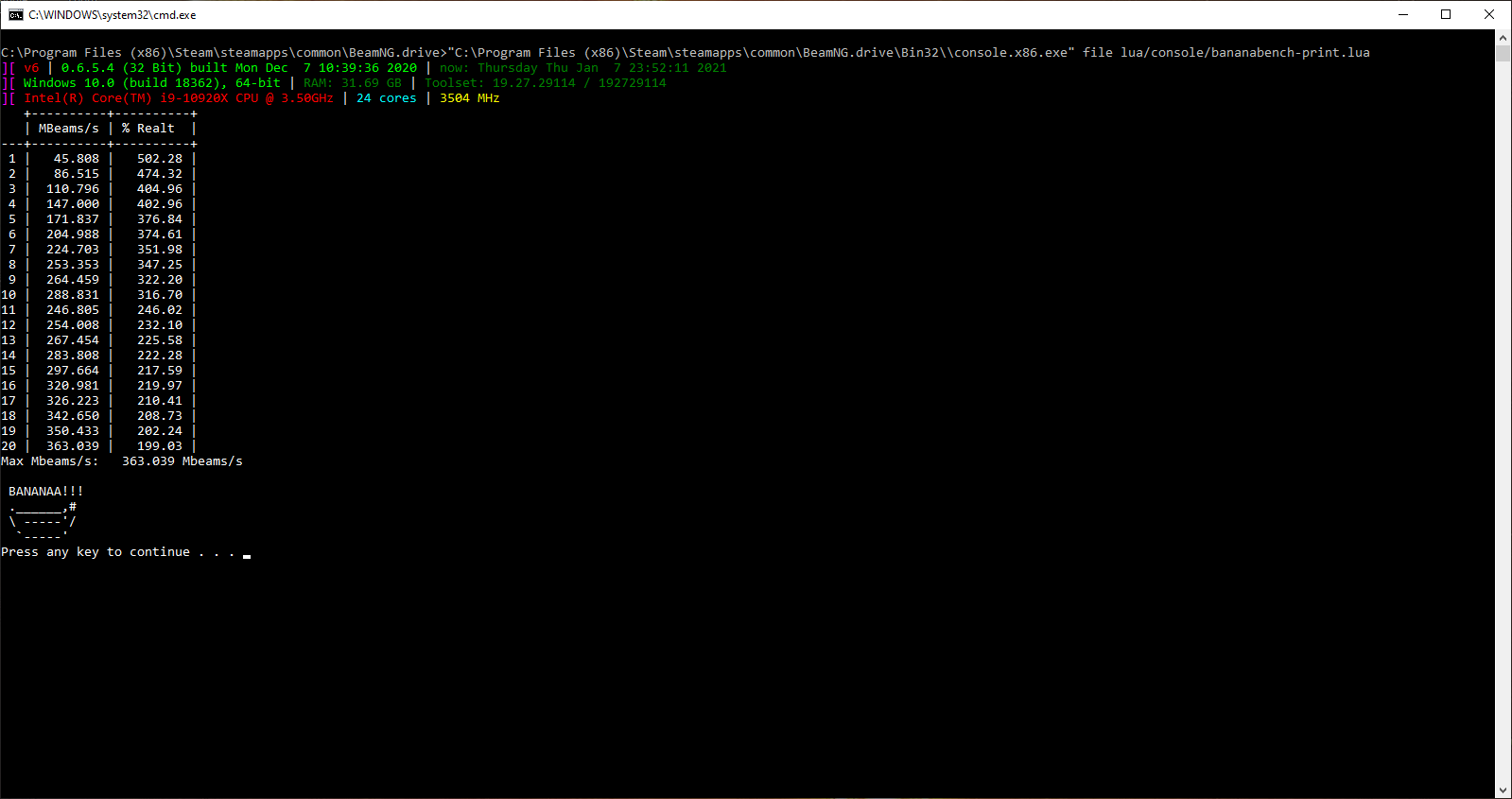This screenshot has height=799, width=1512.
Task: Click the value 45.808 in row 1
Action: pos(77,159)
